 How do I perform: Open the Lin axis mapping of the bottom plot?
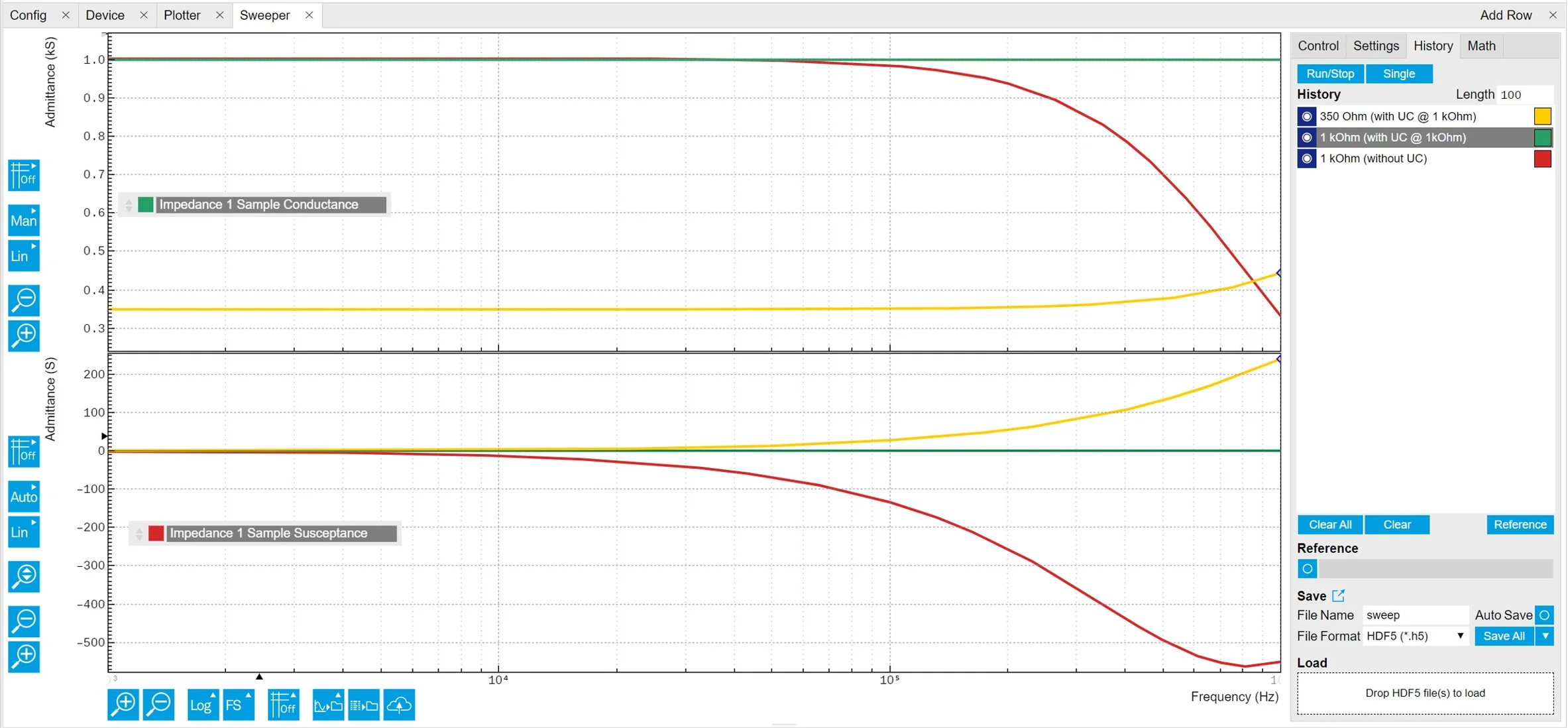24,532
